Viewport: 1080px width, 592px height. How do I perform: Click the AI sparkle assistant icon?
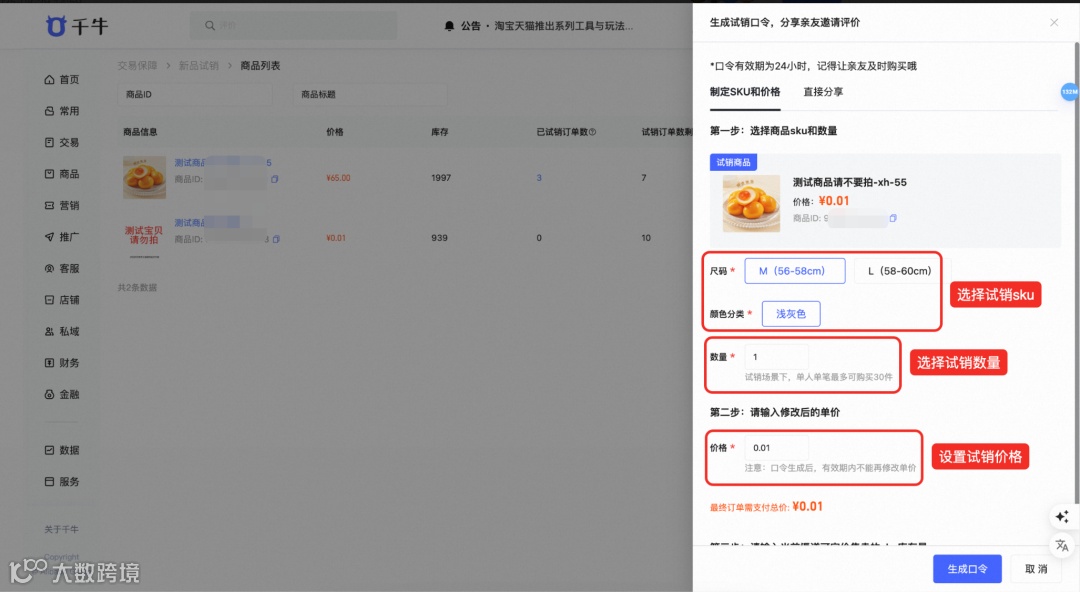1062,516
